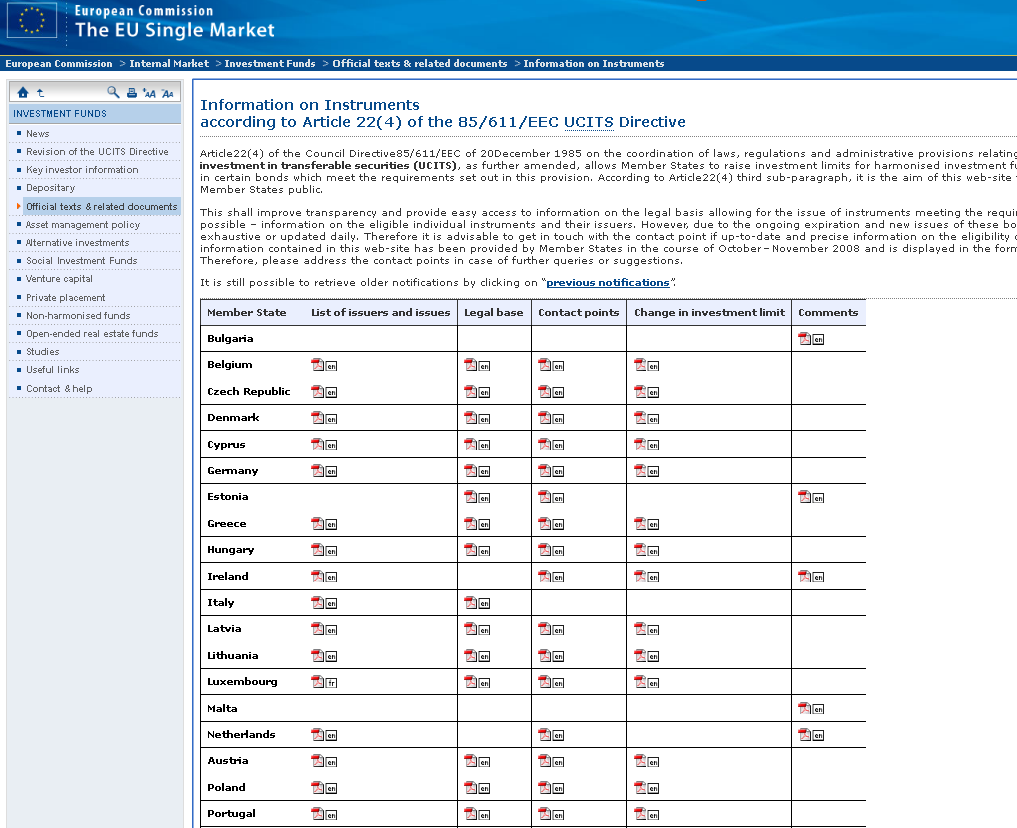Image resolution: width=1017 pixels, height=828 pixels.
Task: Click the UCITS abbreviation in page heading
Action: click(x=589, y=122)
